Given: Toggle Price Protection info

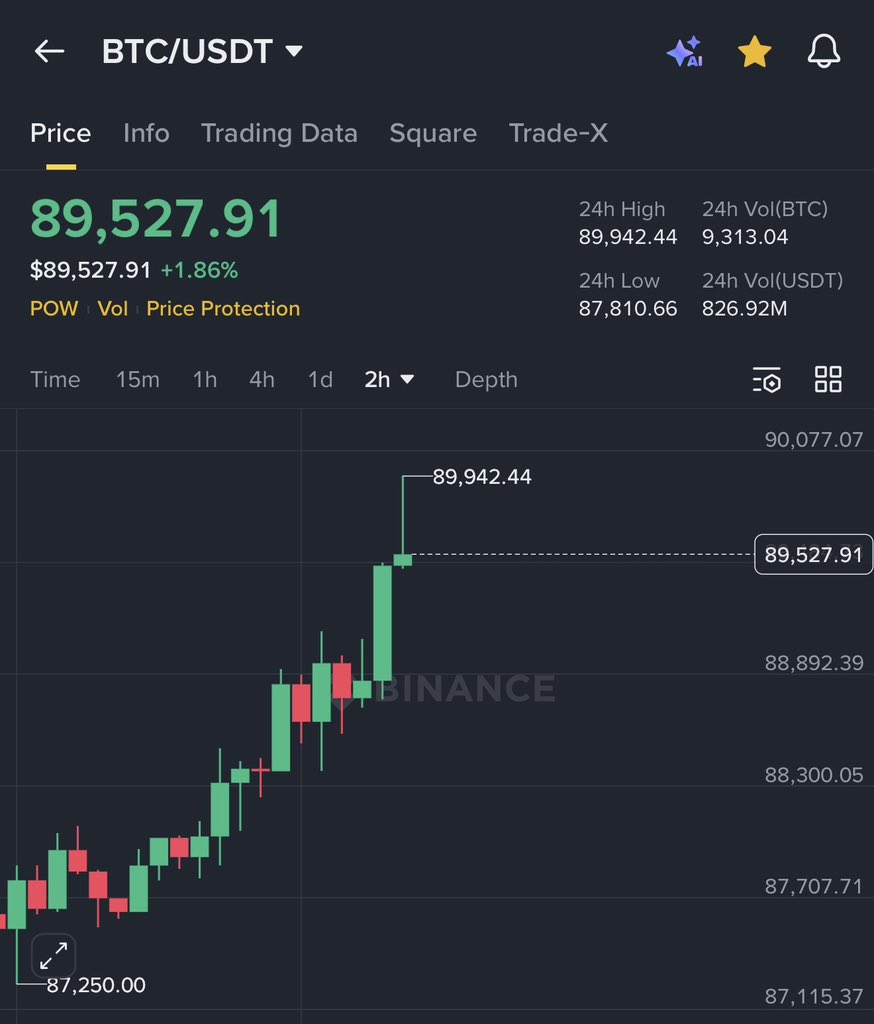Looking at the screenshot, I should pyautogui.click(x=223, y=309).
